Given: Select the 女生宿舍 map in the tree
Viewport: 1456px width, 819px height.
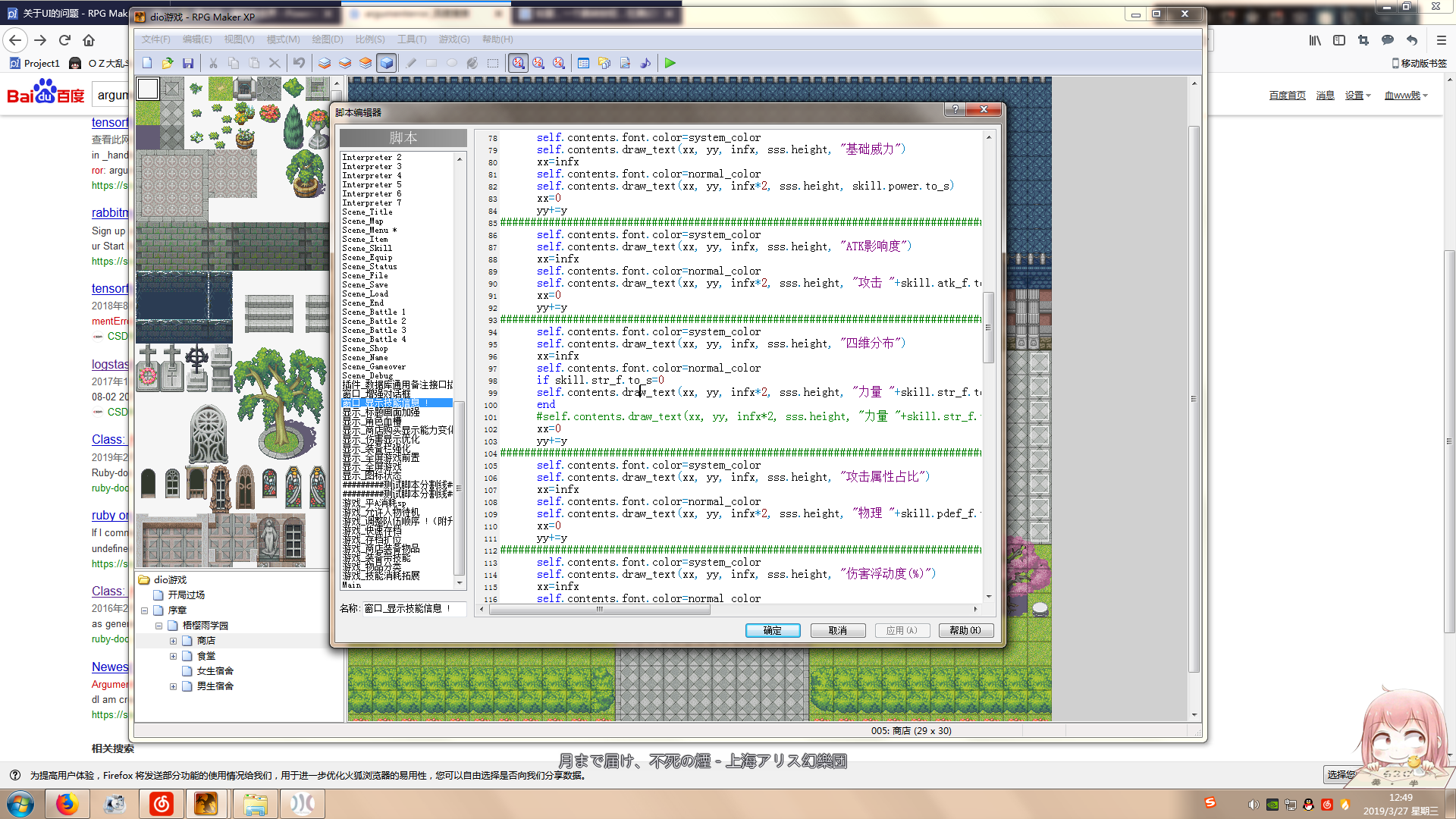Looking at the screenshot, I should coord(215,671).
